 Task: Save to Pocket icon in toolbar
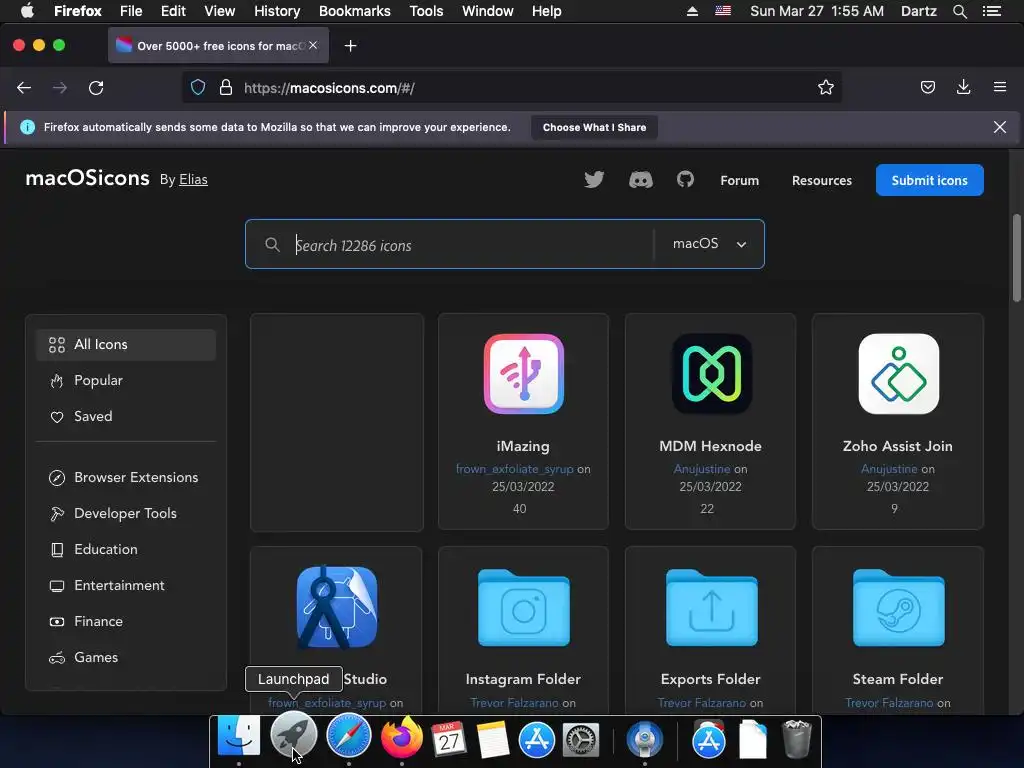click(927, 88)
